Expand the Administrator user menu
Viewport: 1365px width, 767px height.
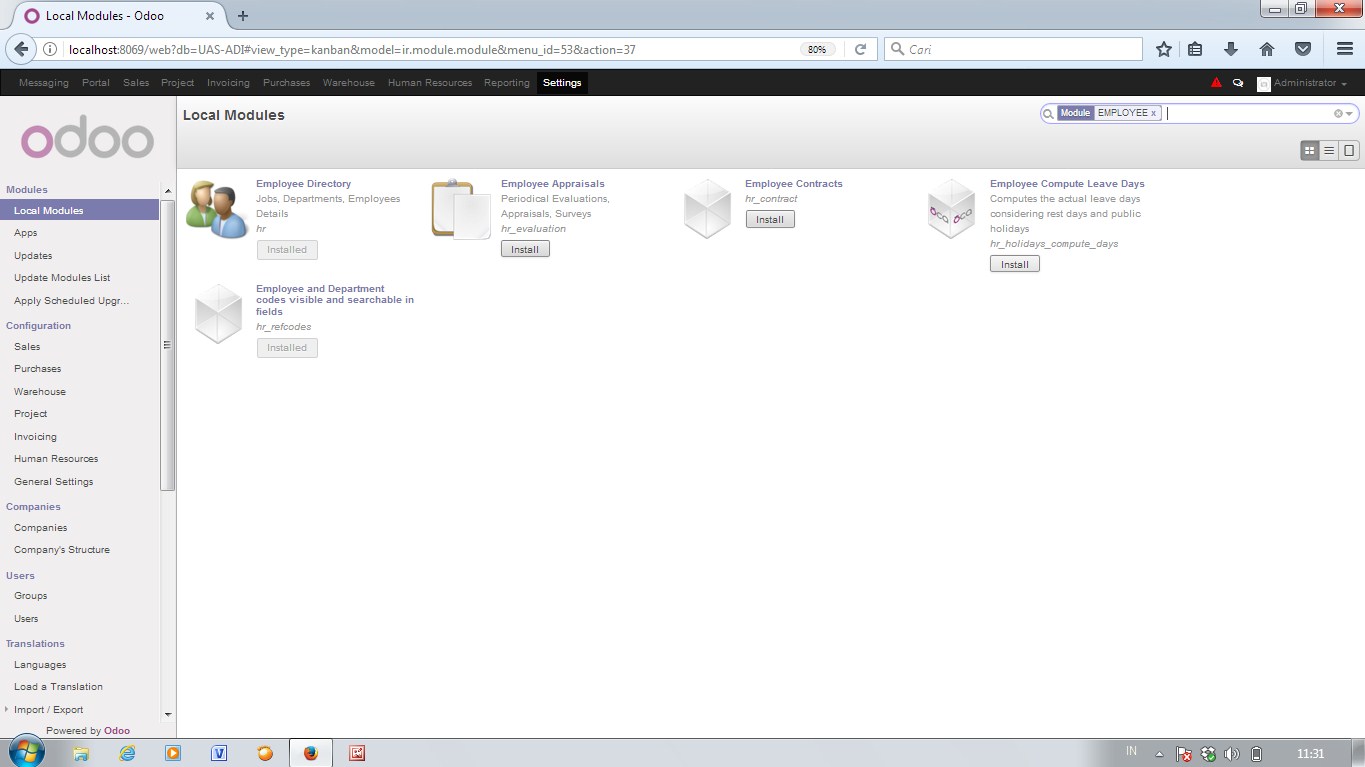(1303, 82)
